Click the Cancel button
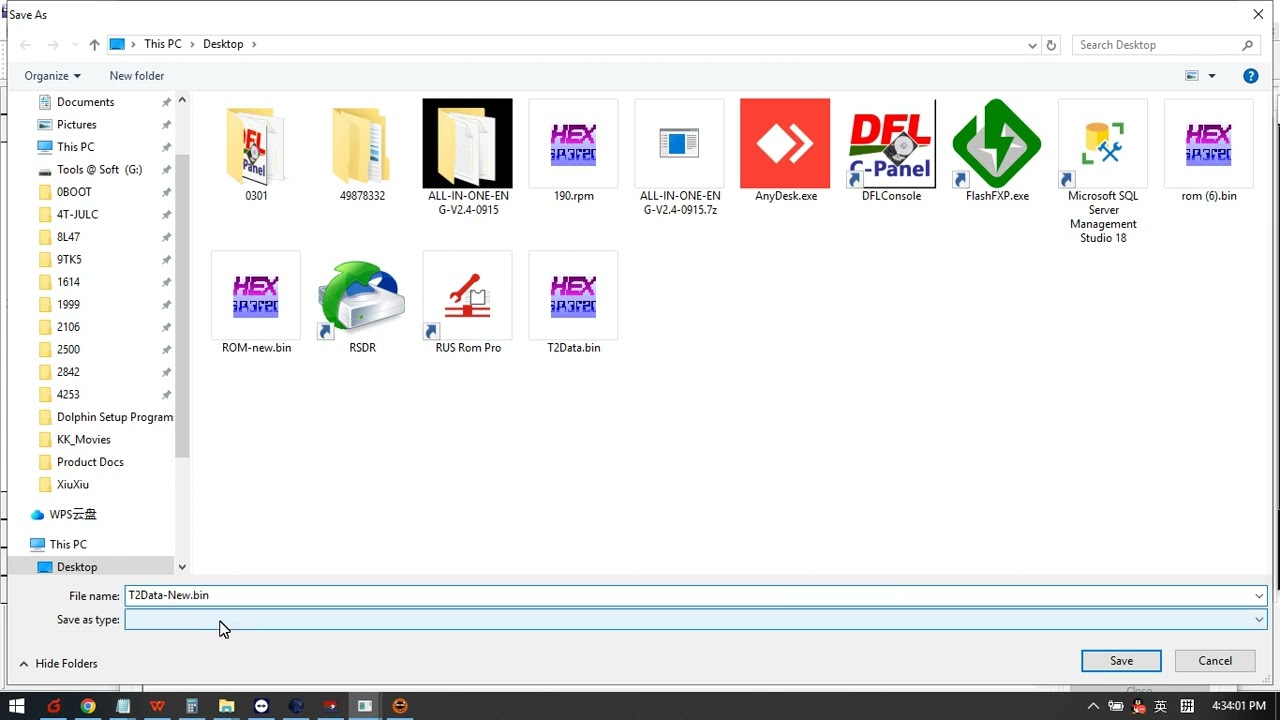This screenshot has width=1280, height=720. coord(1215,661)
